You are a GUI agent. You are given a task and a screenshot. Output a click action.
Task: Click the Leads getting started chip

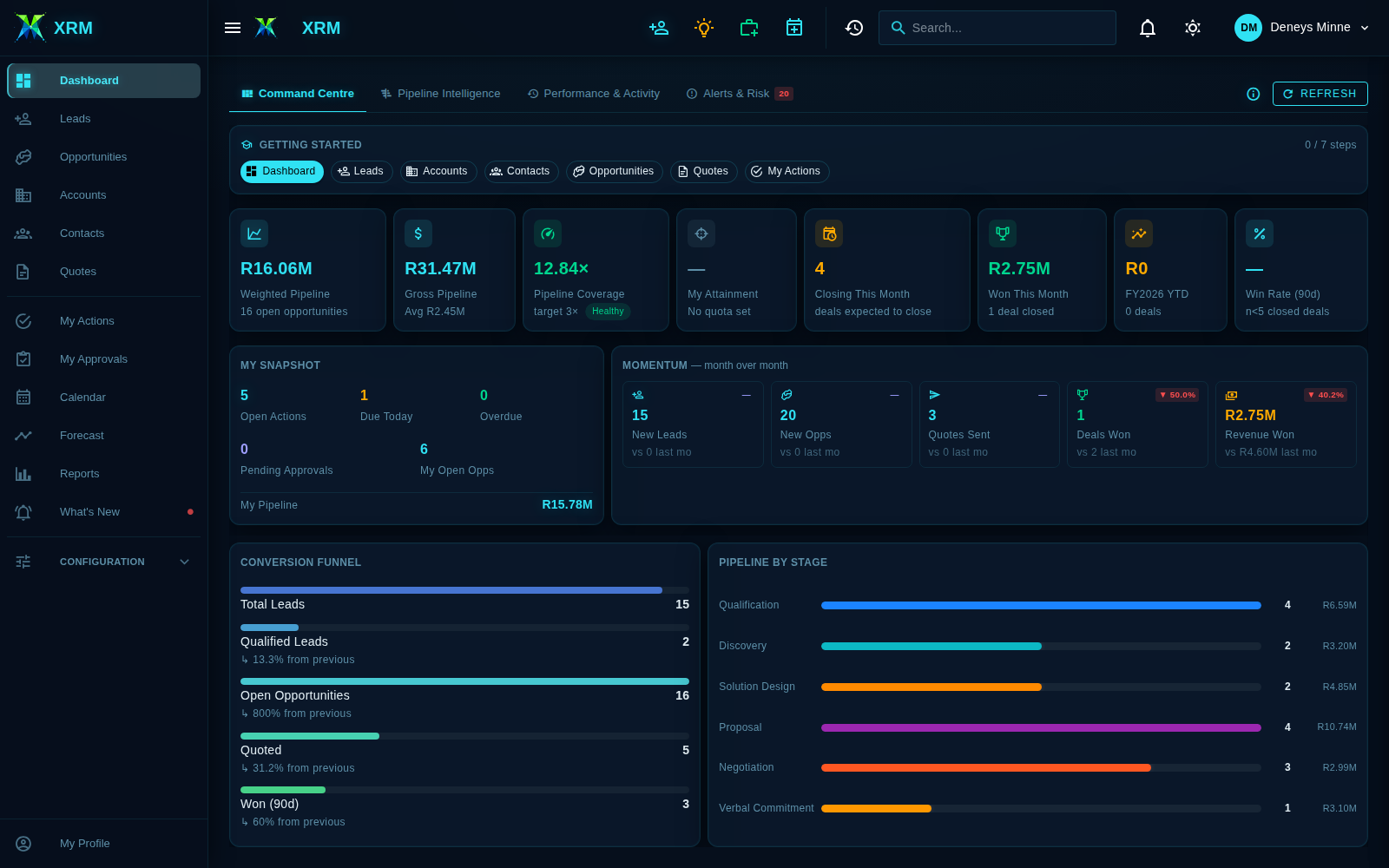click(362, 172)
